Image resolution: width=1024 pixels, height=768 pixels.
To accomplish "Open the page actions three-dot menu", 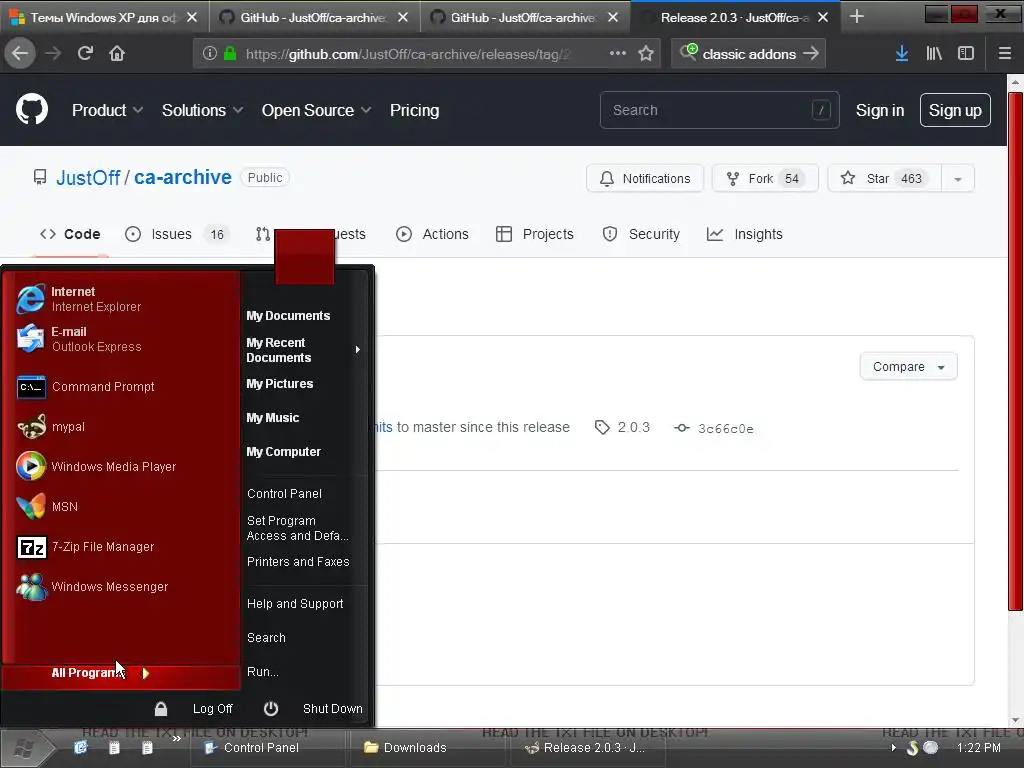I will click(x=617, y=54).
